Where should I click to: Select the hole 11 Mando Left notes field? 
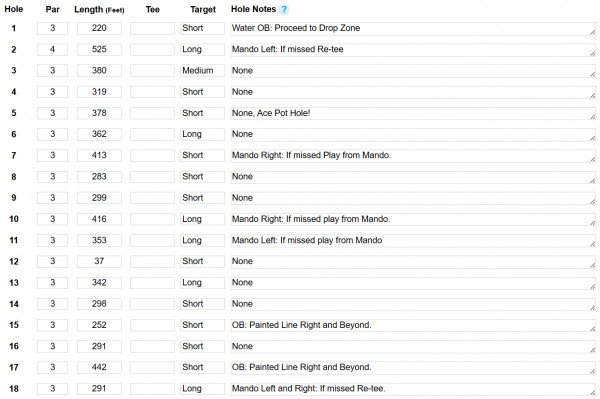[413, 241]
